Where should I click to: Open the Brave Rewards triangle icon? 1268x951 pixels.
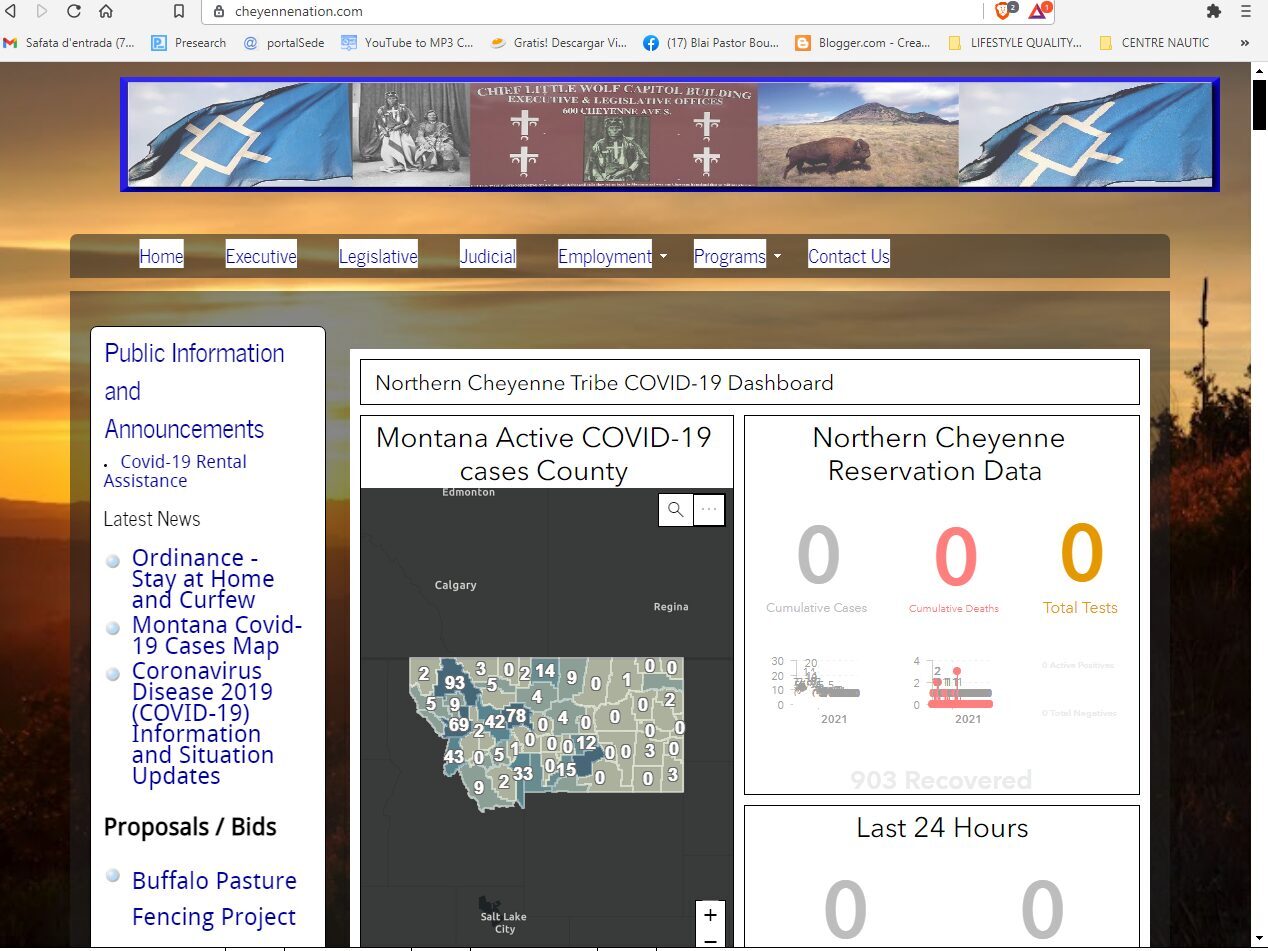point(1038,11)
